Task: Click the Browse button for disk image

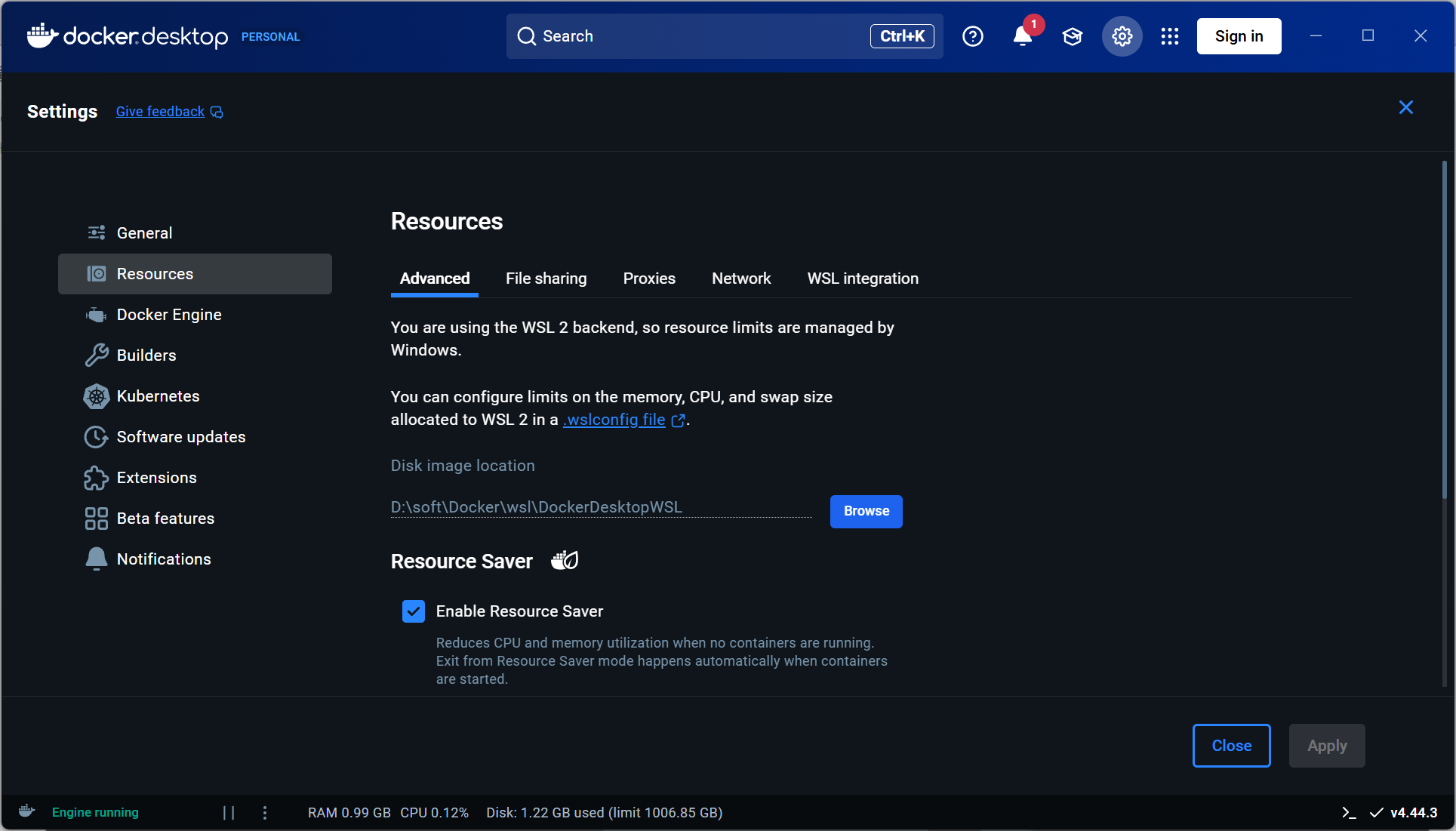Action: tap(866, 511)
